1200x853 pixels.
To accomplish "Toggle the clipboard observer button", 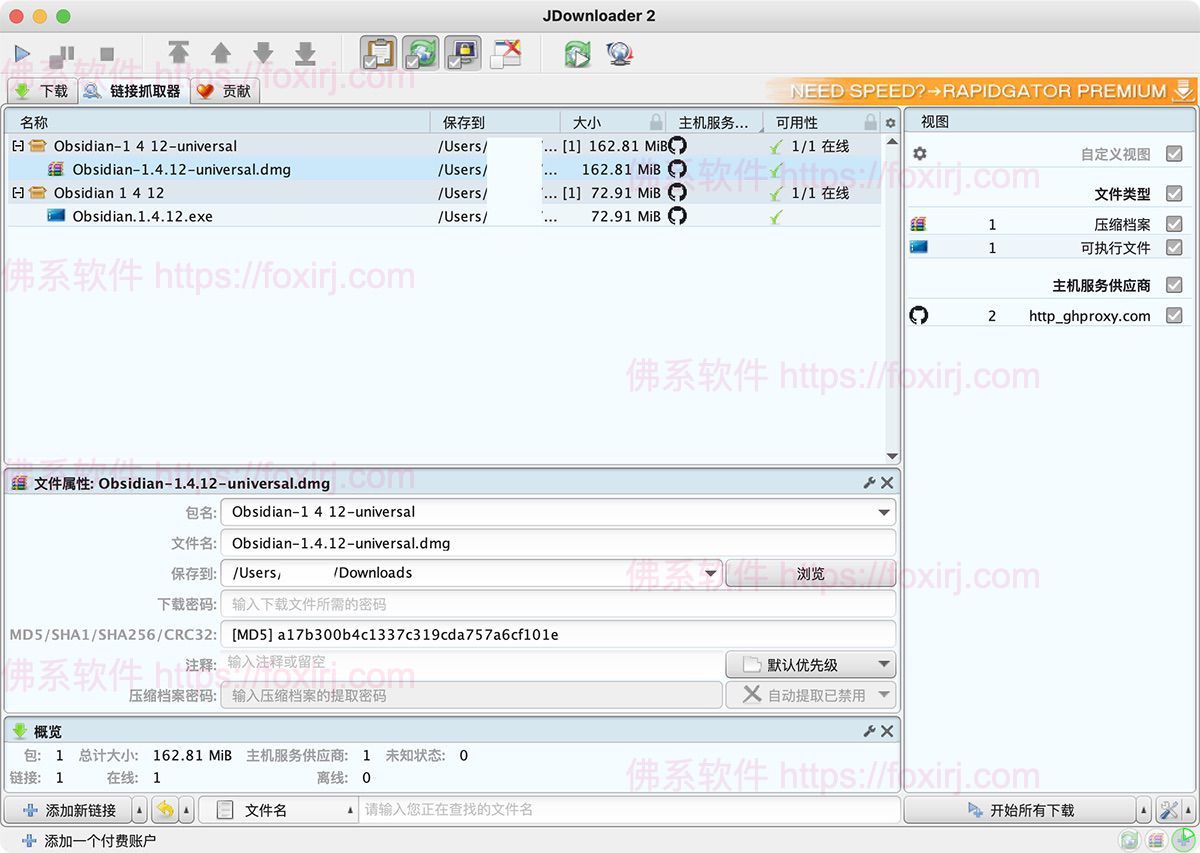I will 377,54.
